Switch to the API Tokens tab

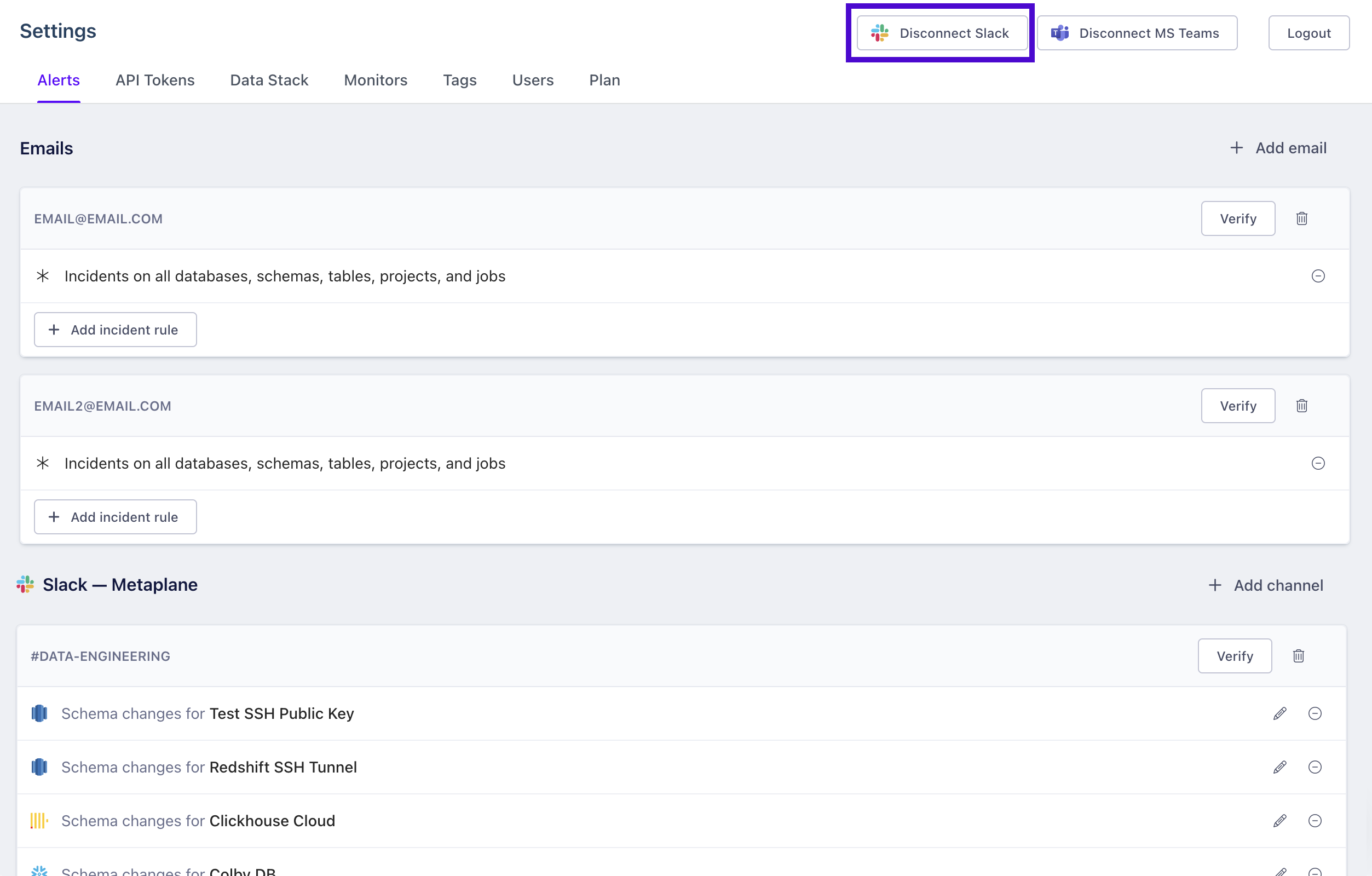[155, 80]
